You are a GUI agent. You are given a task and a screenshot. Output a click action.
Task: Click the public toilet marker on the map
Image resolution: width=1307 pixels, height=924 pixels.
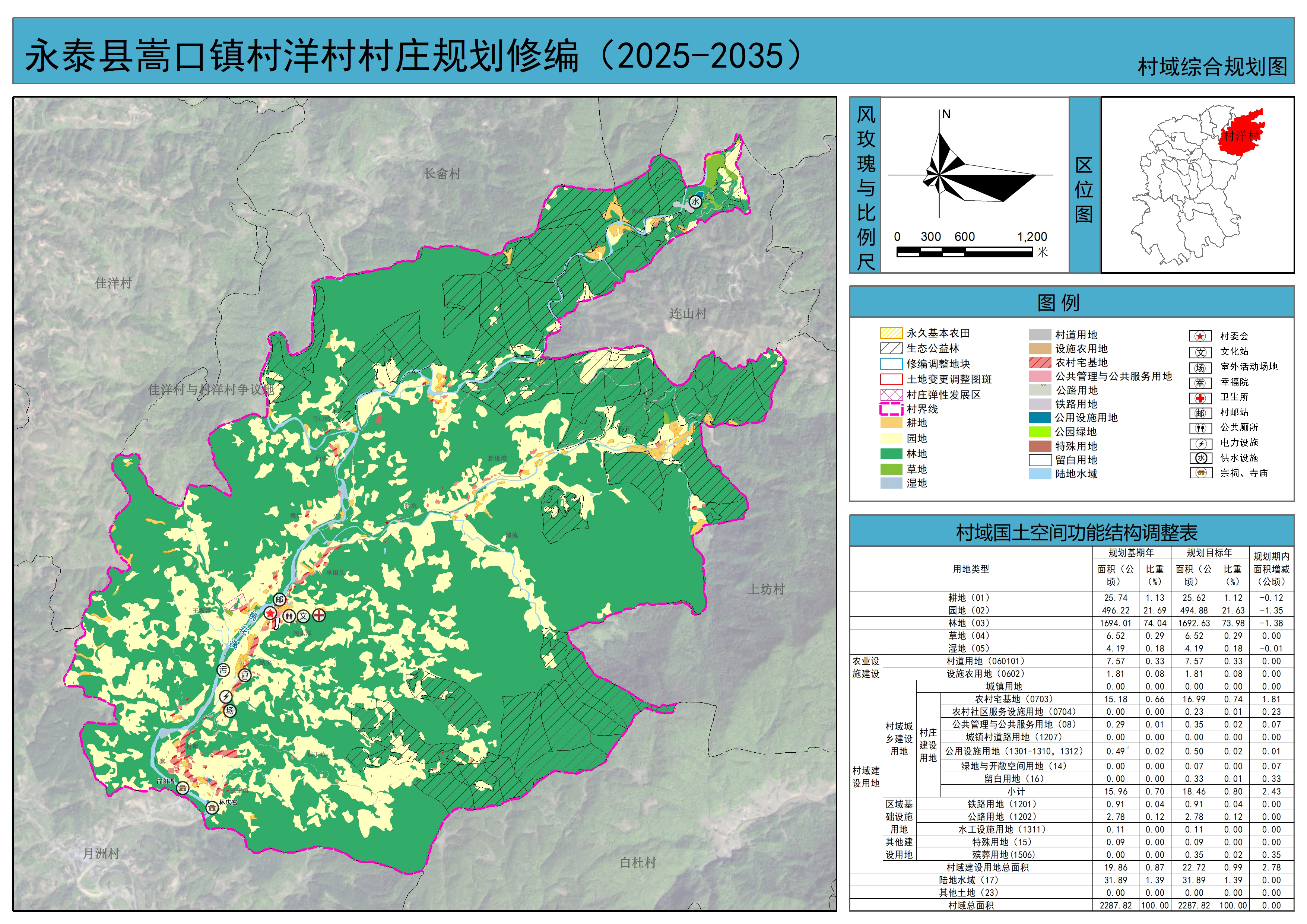pos(290,615)
